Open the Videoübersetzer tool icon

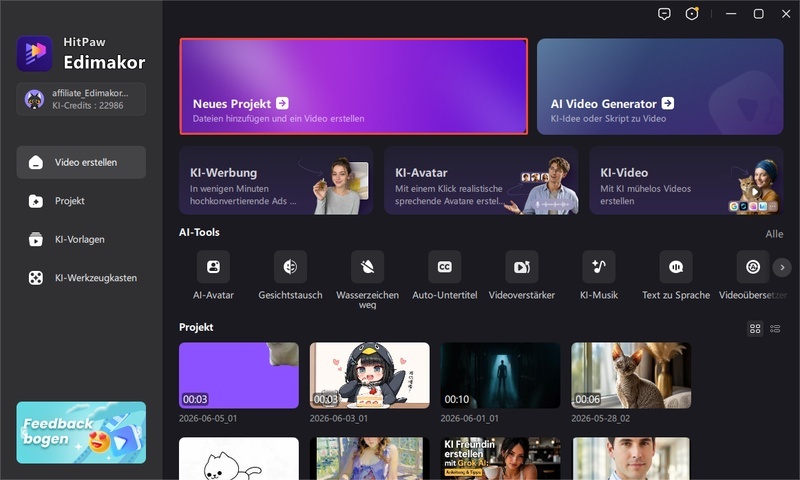point(753,267)
